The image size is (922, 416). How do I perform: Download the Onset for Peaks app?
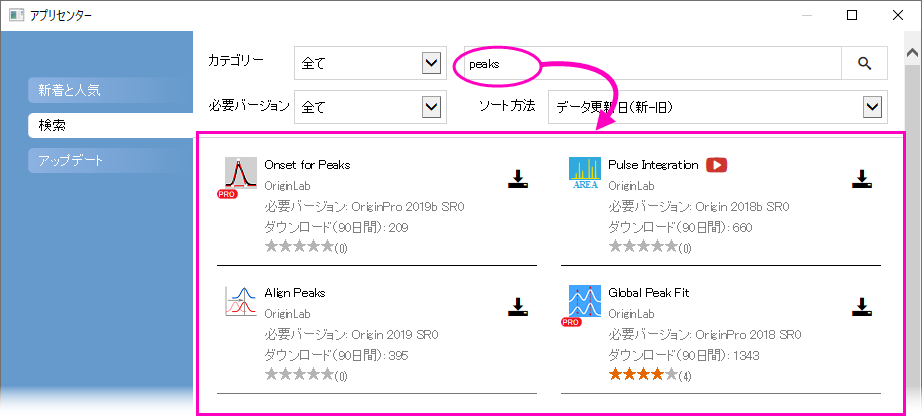tap(518, 179)
